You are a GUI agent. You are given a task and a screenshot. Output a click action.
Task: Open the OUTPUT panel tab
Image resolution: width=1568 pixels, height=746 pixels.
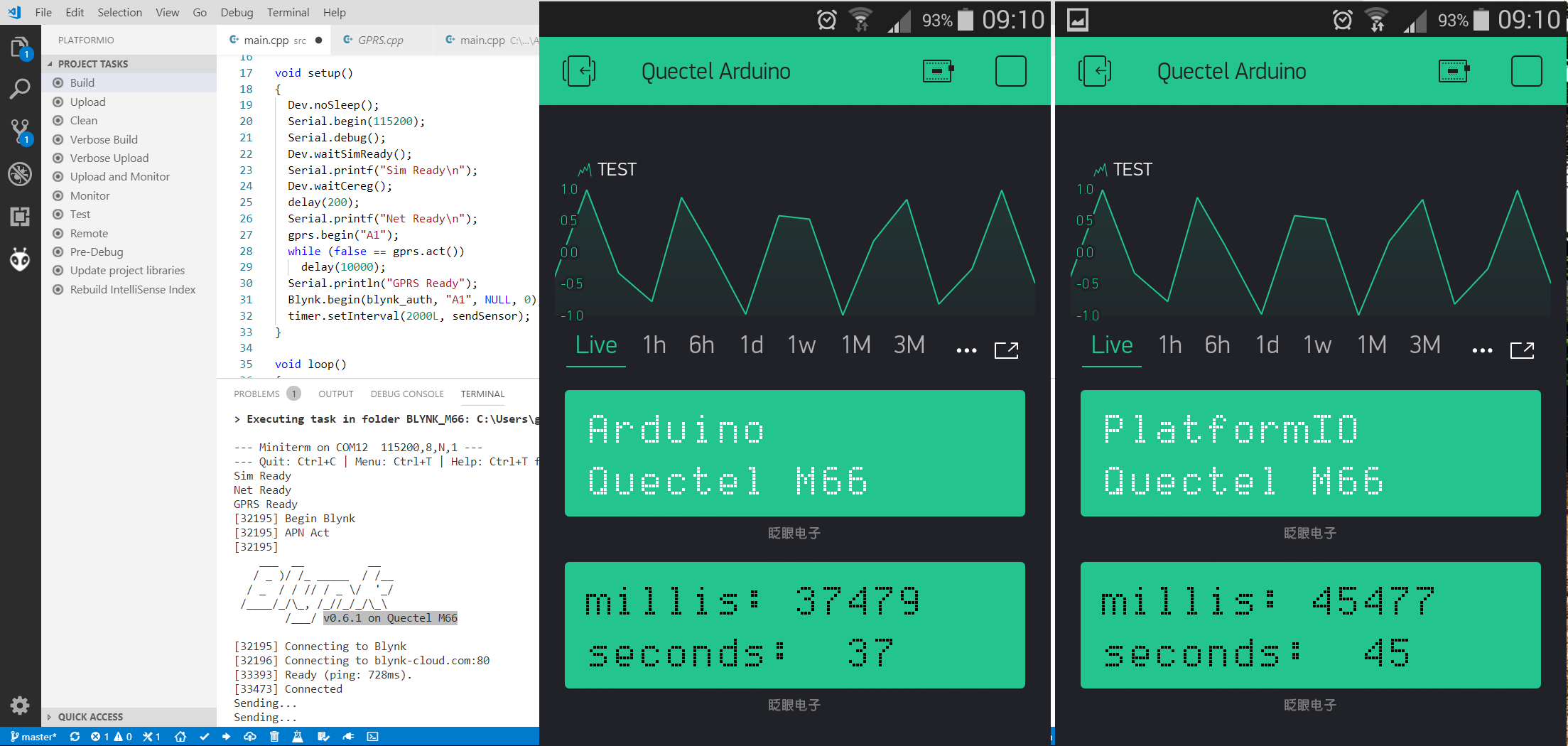(335, 394)
